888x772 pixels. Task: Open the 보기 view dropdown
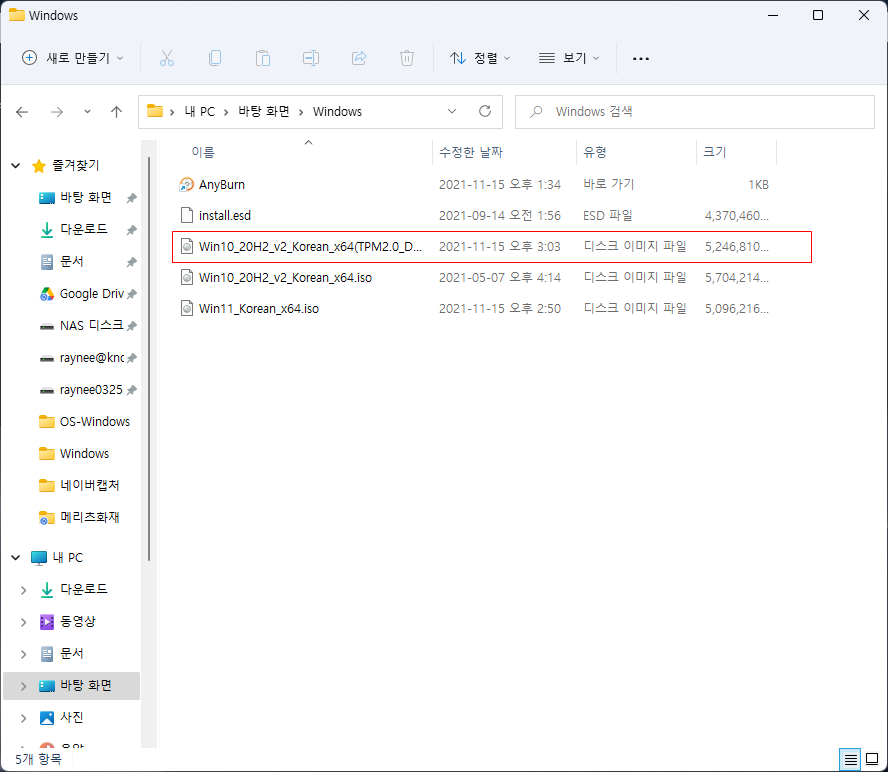(x=569, y=58)
